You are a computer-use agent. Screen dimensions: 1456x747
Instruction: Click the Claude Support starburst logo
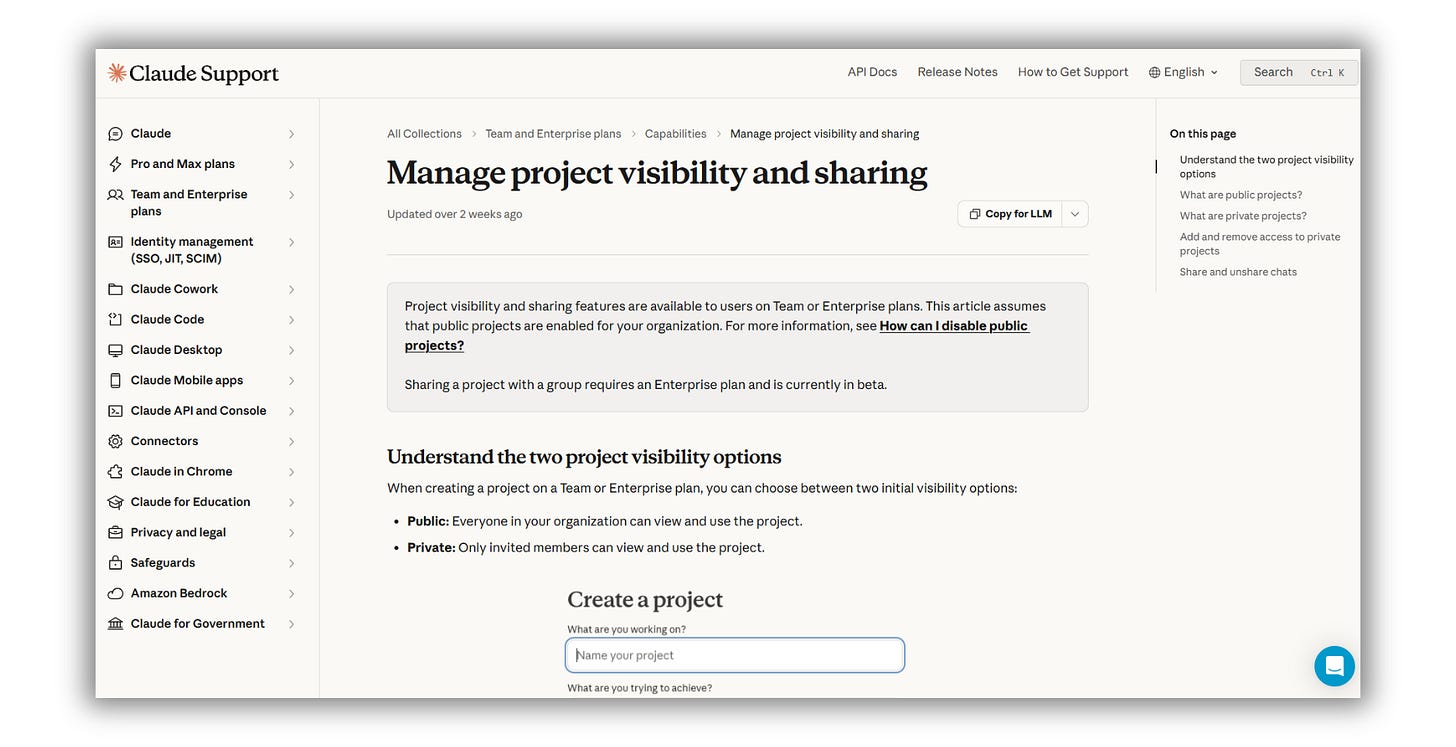click(x=117, y=73)
